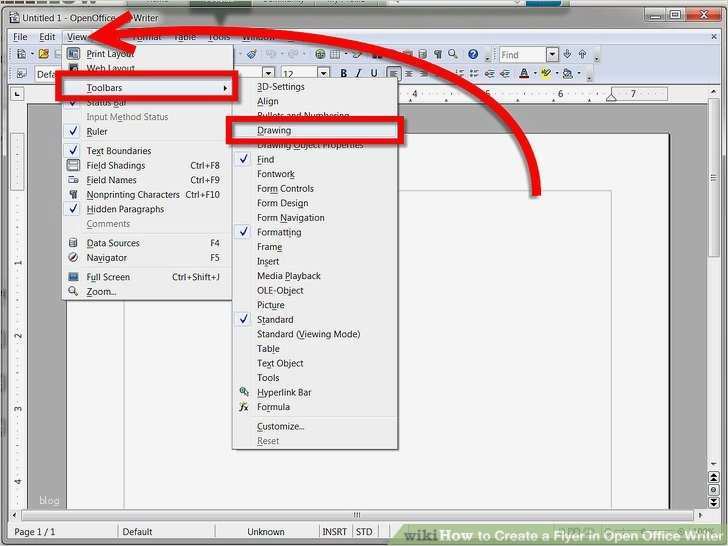The height and width of the screenshot is (546, 728).
Task: Click the Hyperlink globe icon in toolbar
Action: (320, 54)
